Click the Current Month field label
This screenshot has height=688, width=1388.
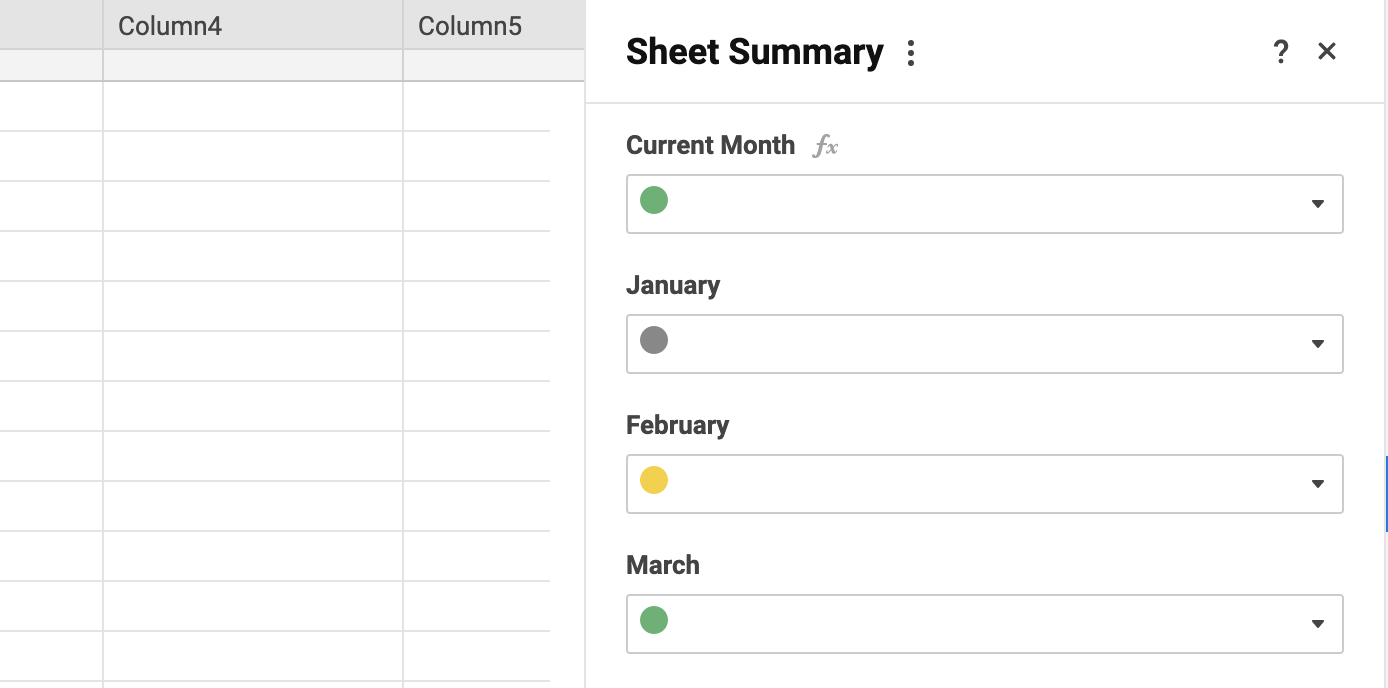coord(710,145)
